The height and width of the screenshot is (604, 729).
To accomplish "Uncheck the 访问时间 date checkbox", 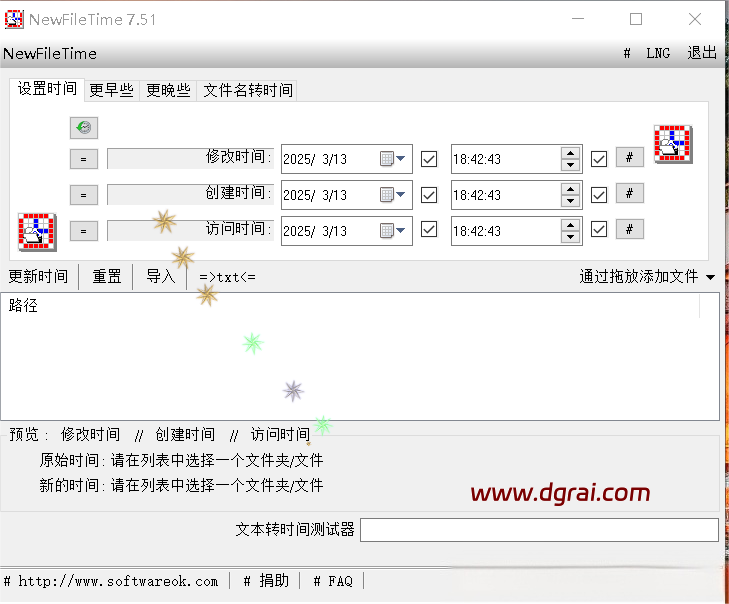I will [x=429, y=229].
